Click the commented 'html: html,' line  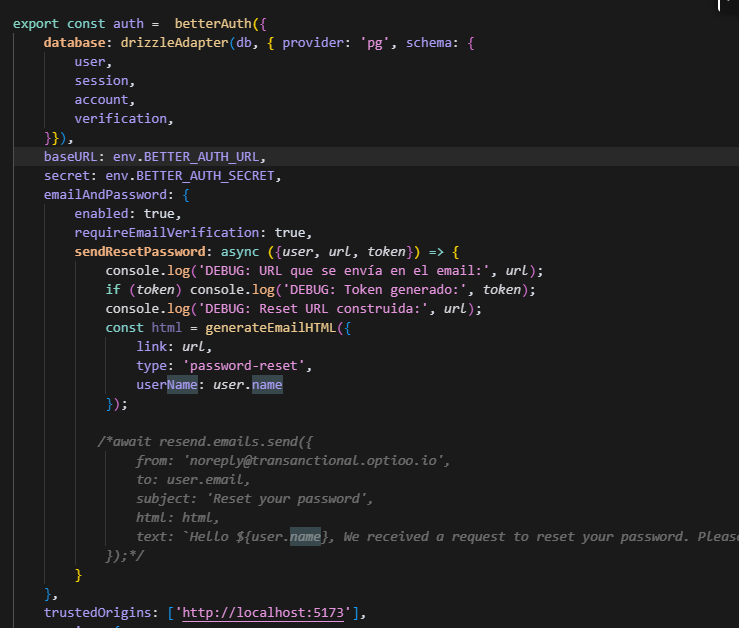click(x=178, y=518)
